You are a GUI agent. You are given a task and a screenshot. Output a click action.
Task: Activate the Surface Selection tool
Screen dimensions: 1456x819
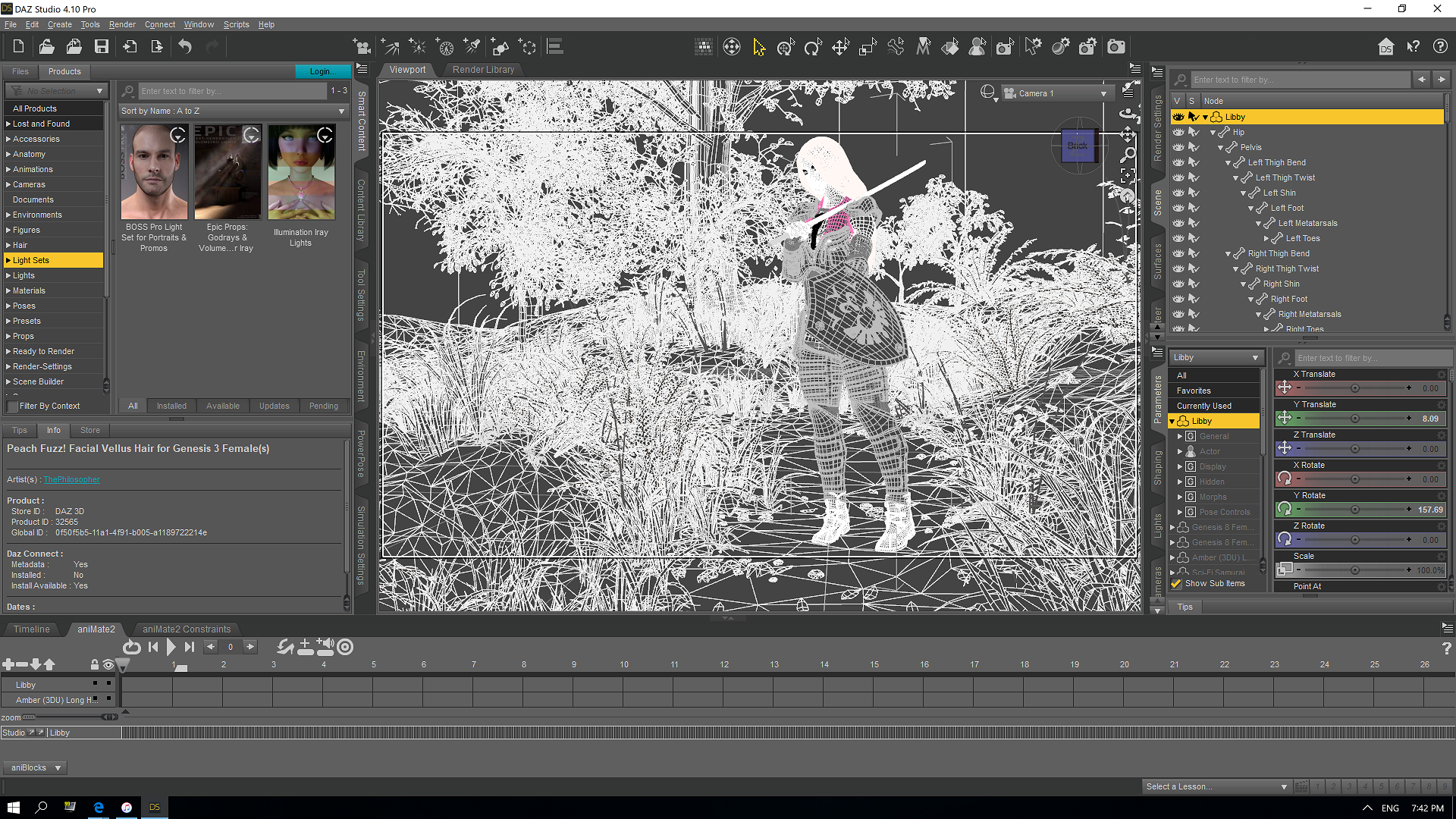950,47
